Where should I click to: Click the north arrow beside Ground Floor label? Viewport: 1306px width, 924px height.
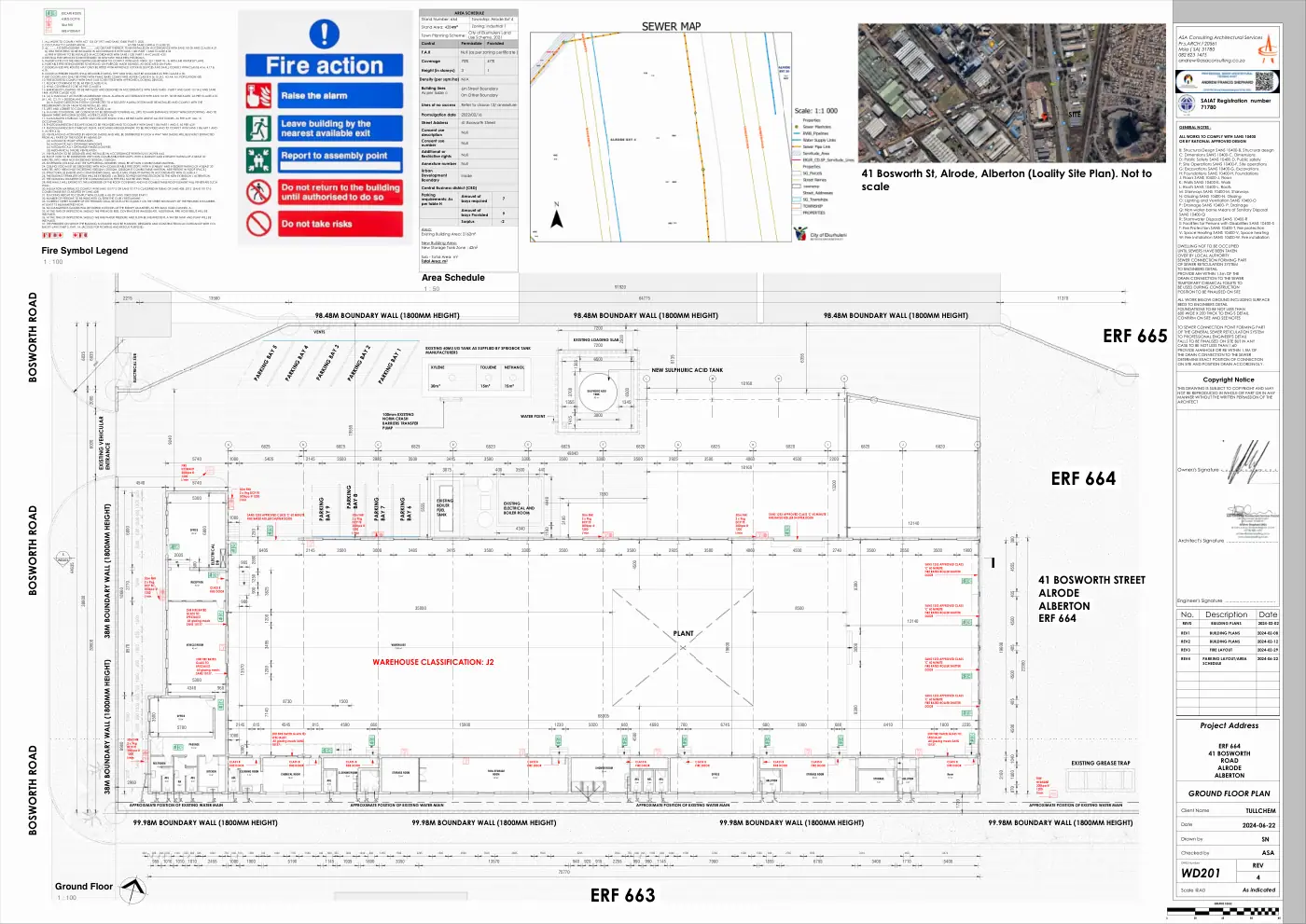tap(134, 890)
